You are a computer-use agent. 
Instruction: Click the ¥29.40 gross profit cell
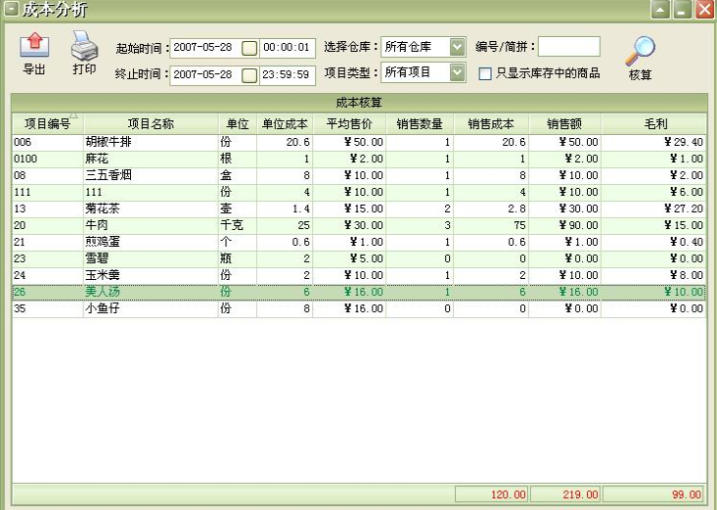pos(653,142)
